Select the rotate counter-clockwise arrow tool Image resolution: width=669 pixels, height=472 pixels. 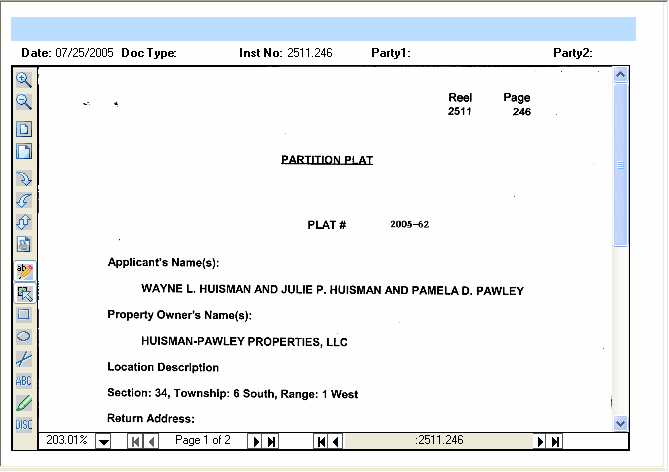click(x=24, y=200)
